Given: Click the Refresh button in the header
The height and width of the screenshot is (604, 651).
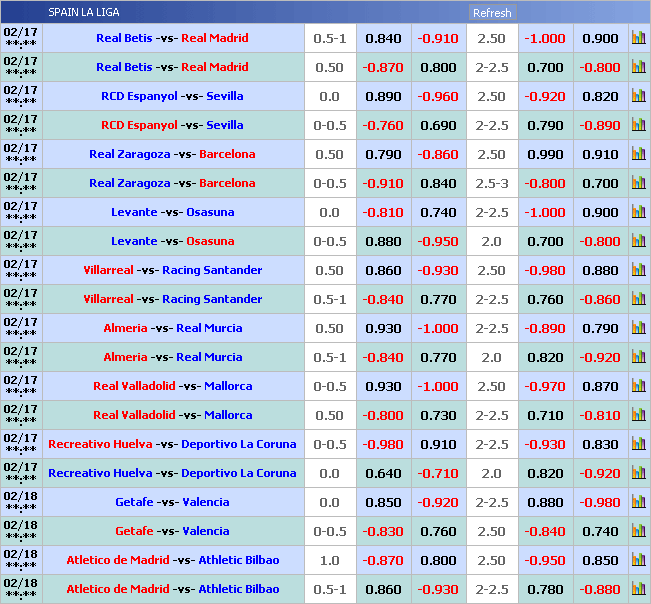Looking at the screenshot, I should coord(492,13).
